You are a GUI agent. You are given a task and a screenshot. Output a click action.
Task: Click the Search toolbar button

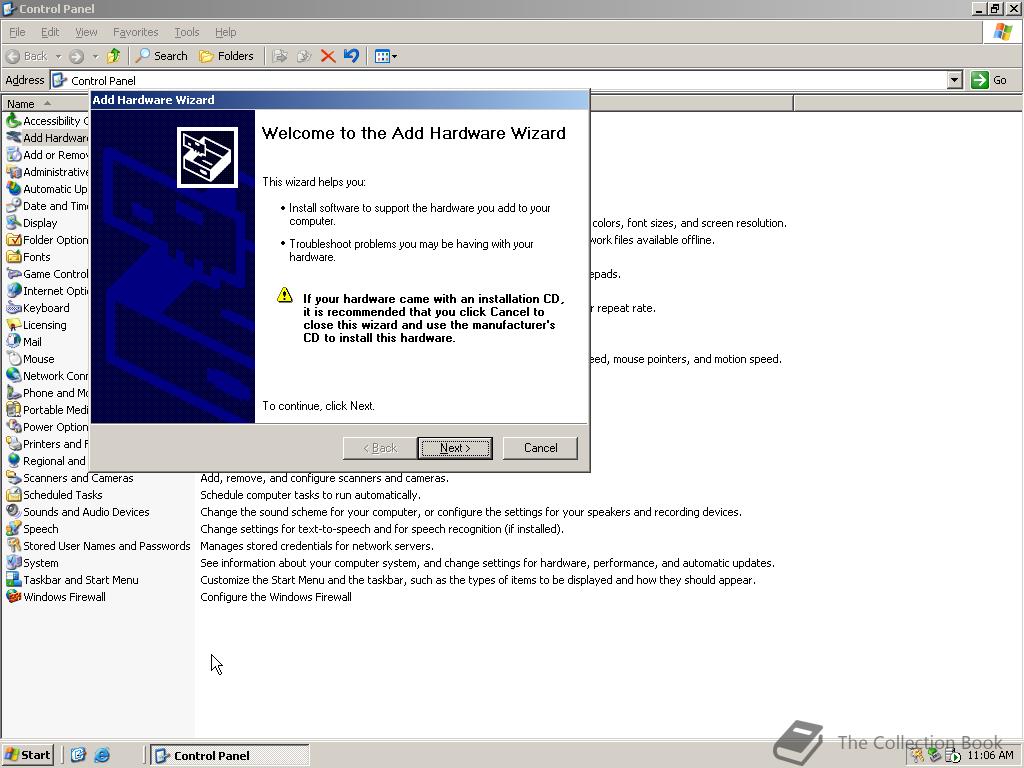click(161, 56)
